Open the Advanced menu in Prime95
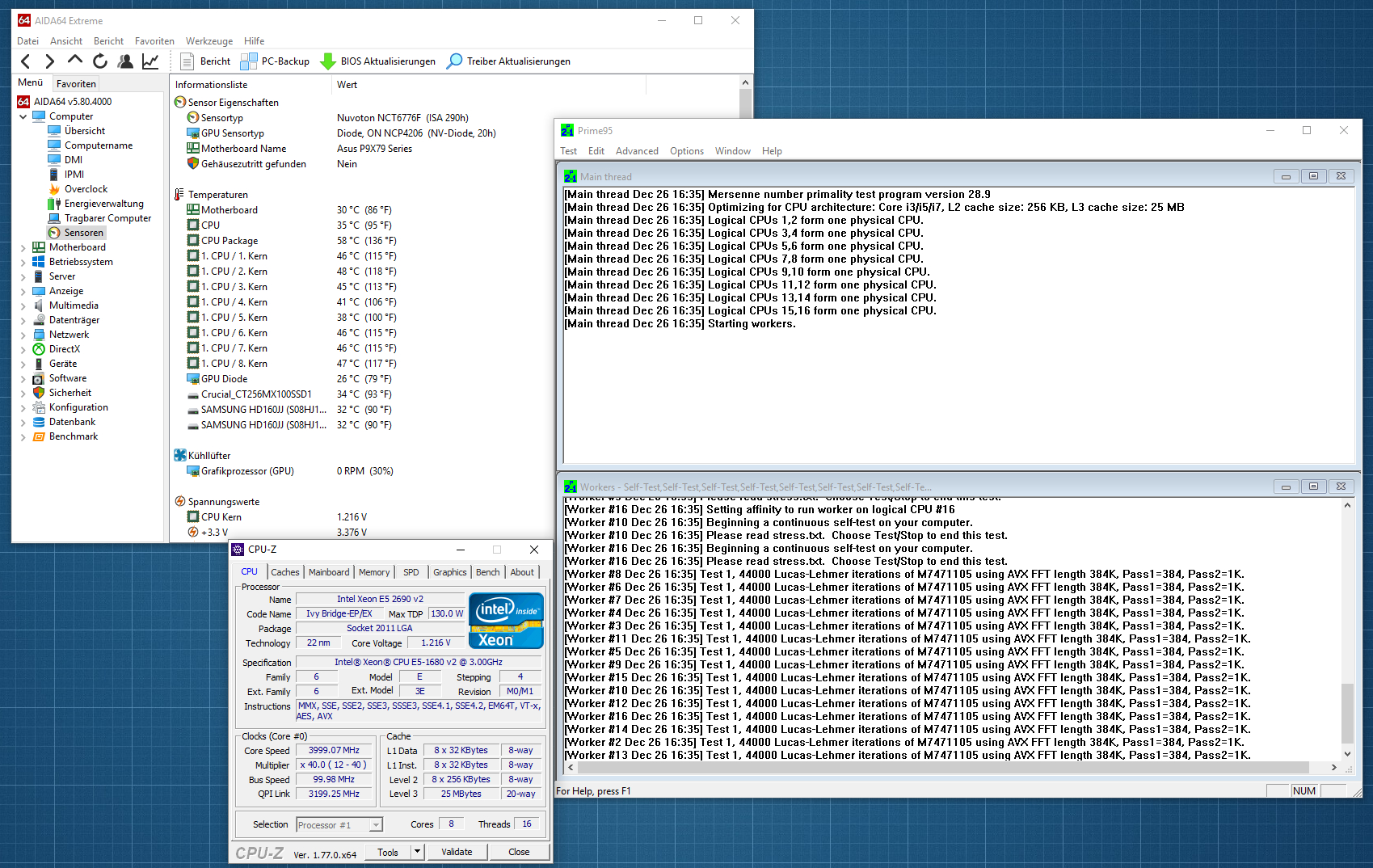This screenshot has height=868, width=1373. coord(637,151)
